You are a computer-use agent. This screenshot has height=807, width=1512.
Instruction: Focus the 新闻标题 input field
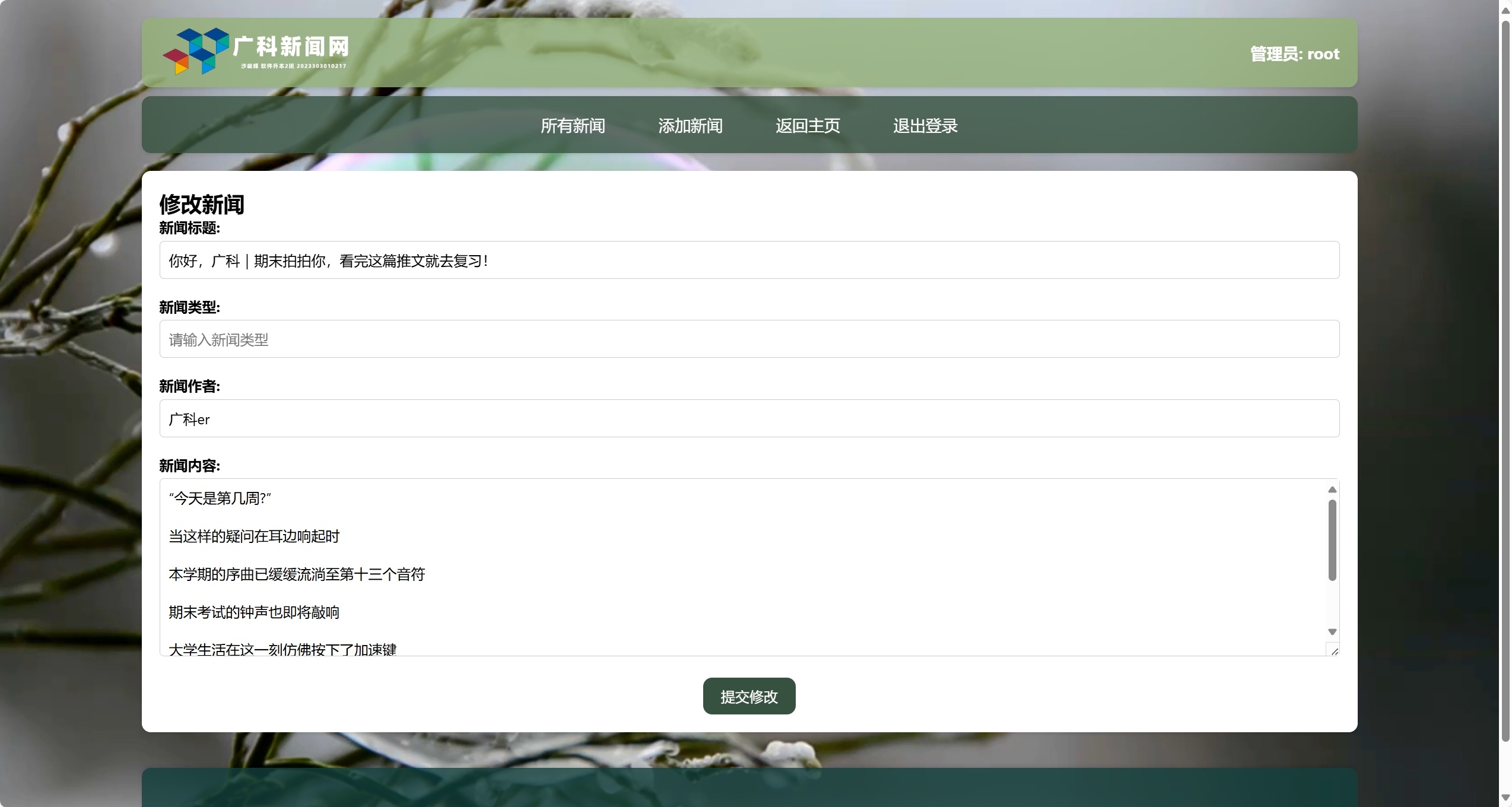coord(749,260)
